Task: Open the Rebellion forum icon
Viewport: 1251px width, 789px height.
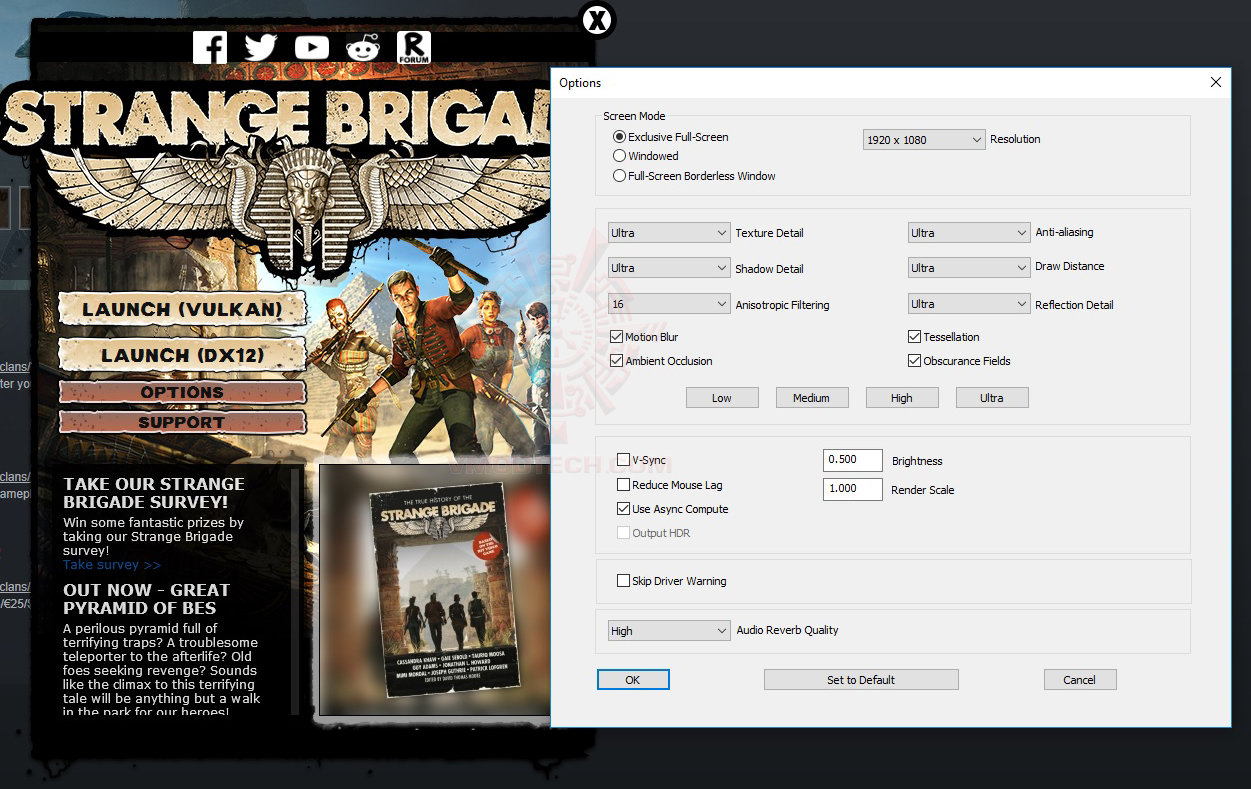Action: click(414, 47)
